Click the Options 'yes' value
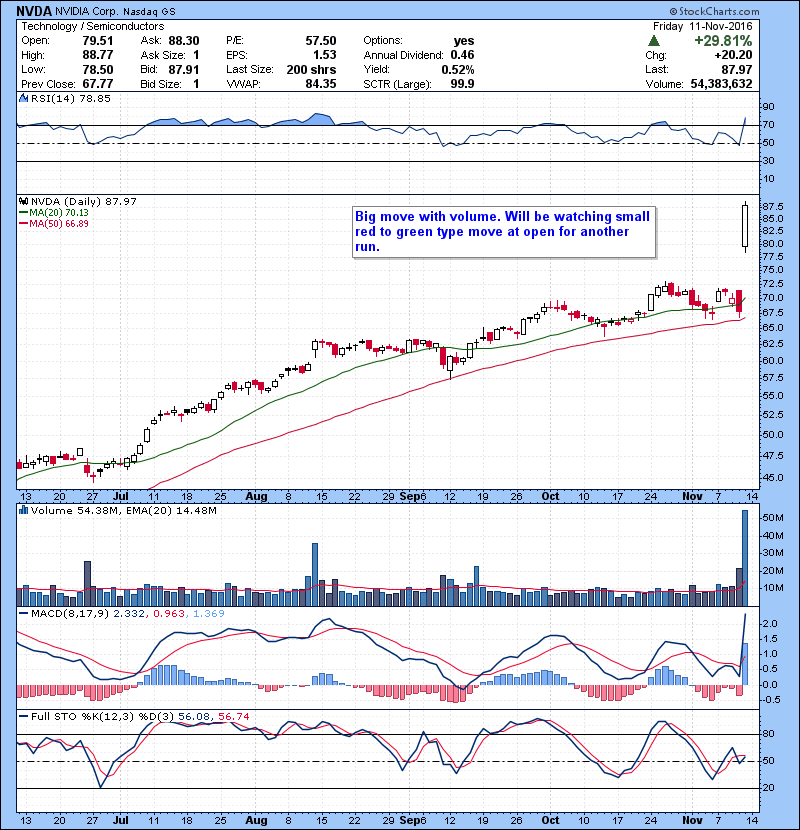800x830 pixels. [x=464, y=41]
